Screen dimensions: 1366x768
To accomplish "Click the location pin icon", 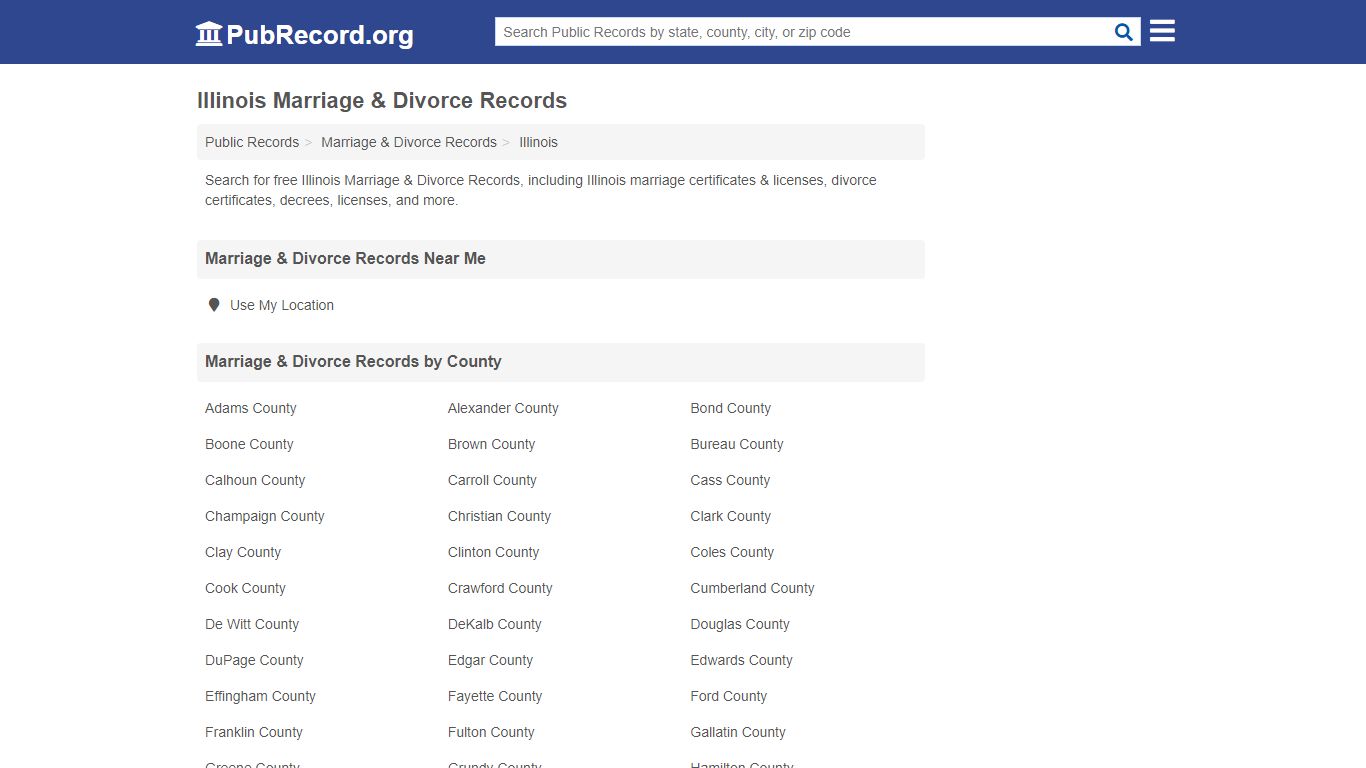I will coord(213,305).
